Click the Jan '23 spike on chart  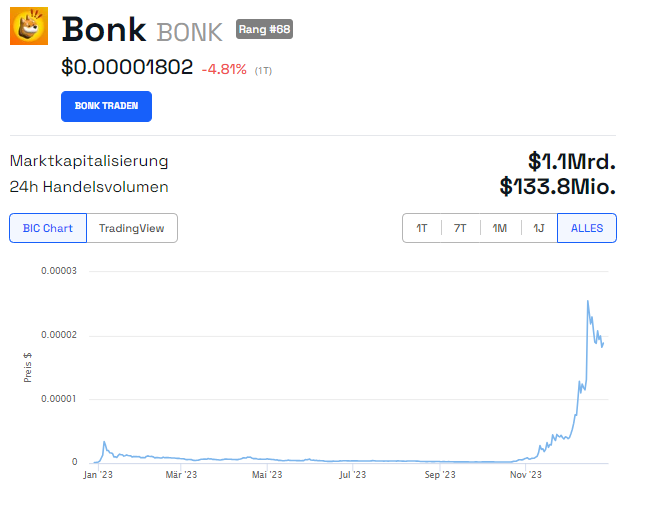[104, 442]
